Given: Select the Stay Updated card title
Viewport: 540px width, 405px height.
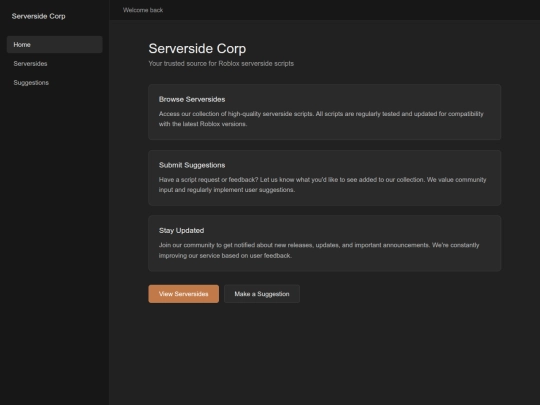Looking at the screenshot, I should pos(181,230).
